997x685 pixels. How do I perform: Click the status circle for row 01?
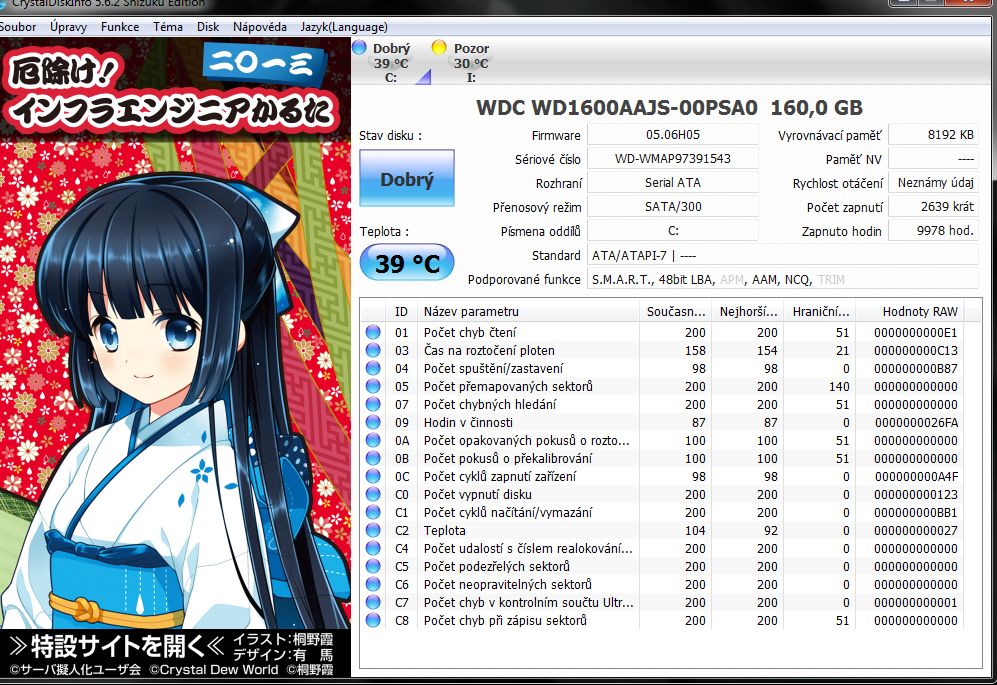point(373,332)
